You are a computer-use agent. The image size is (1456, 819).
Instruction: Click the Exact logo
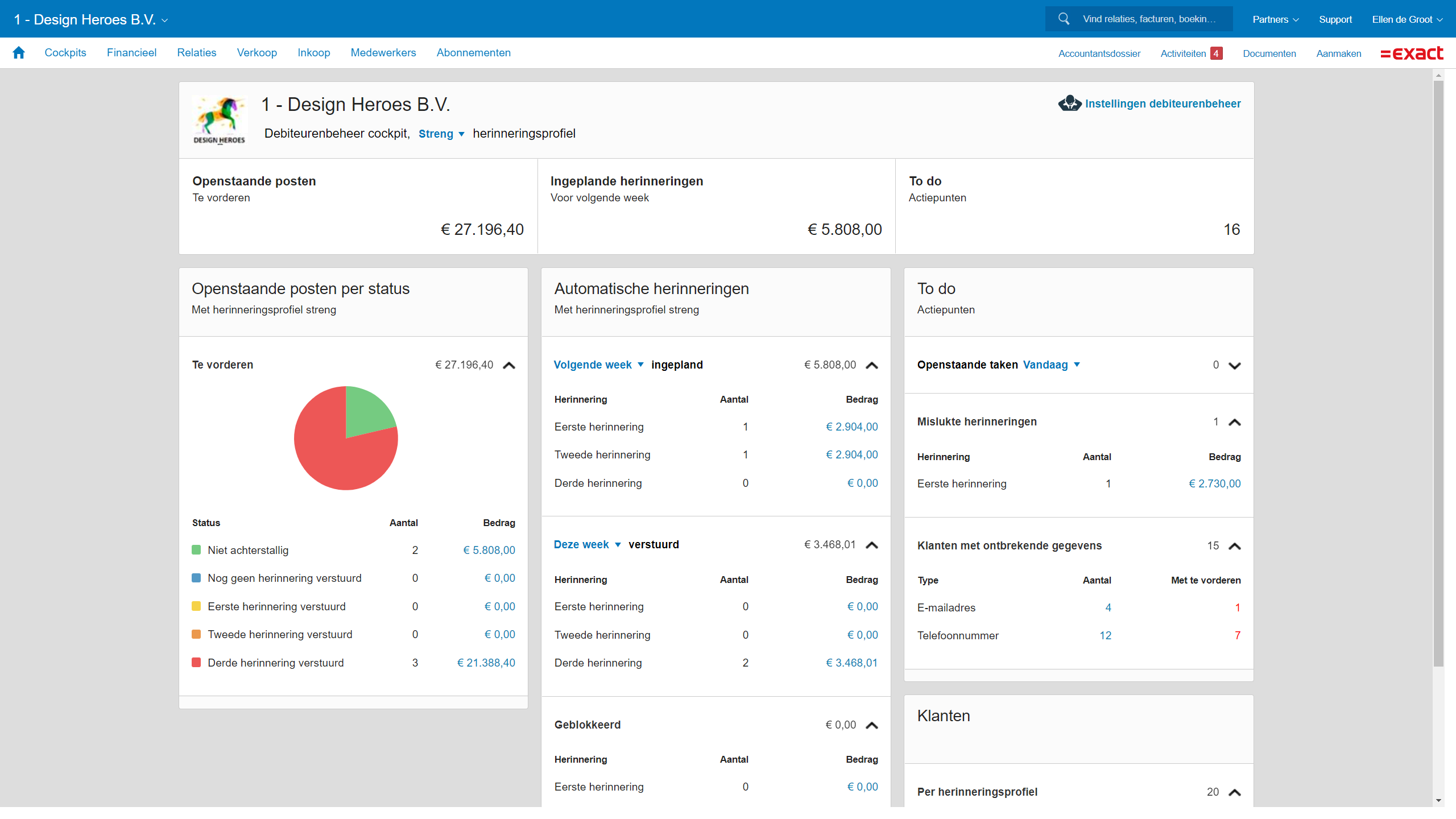click(x=1412, y=53)
